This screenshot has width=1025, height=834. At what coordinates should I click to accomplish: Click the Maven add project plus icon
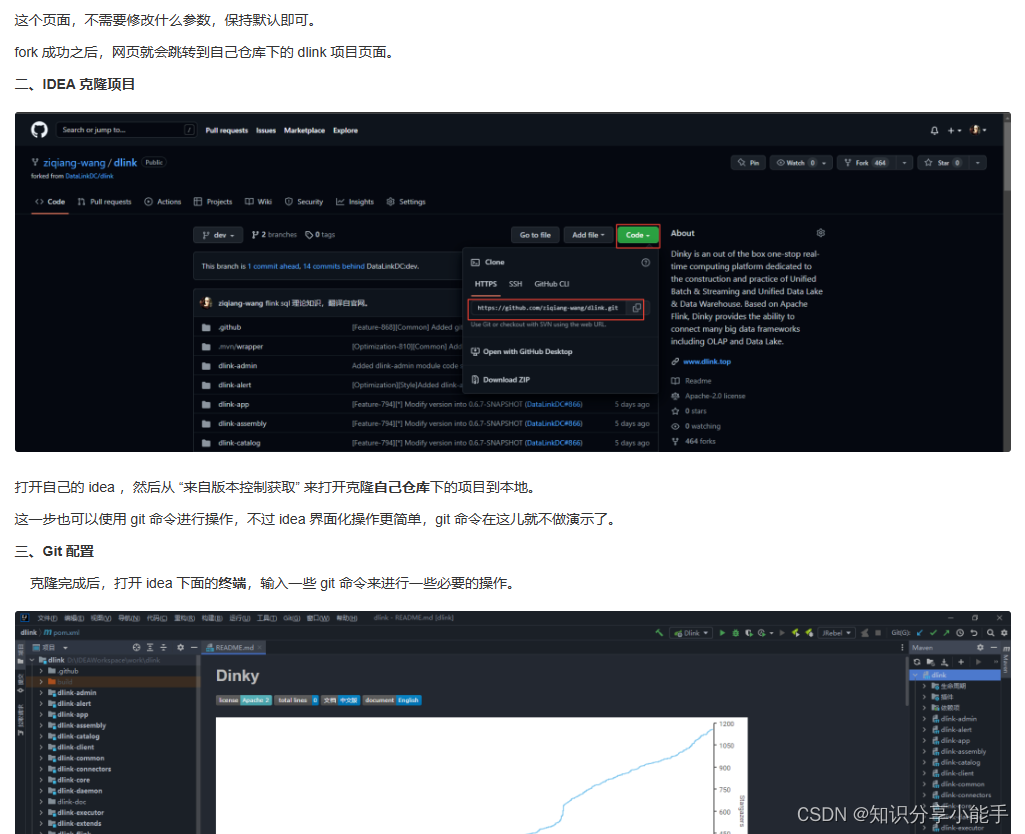[961, 661]
